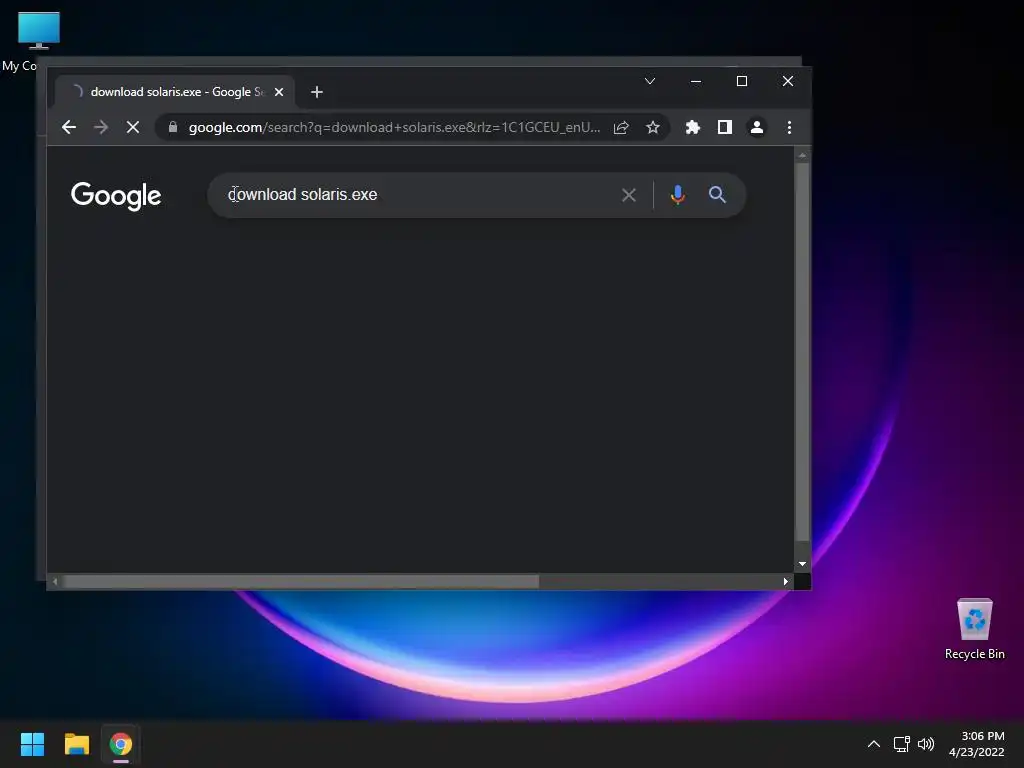Clear the Google search box text
The height and width of the screenshot is (768, 1024).
click(629, 195)
